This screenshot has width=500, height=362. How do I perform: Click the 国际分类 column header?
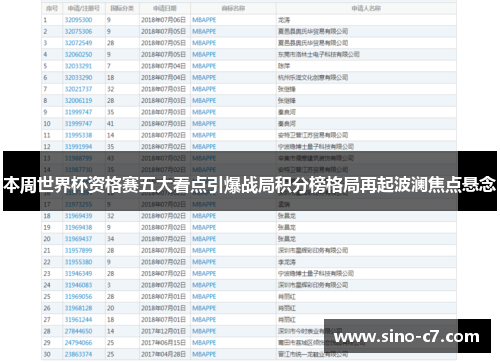122,8
